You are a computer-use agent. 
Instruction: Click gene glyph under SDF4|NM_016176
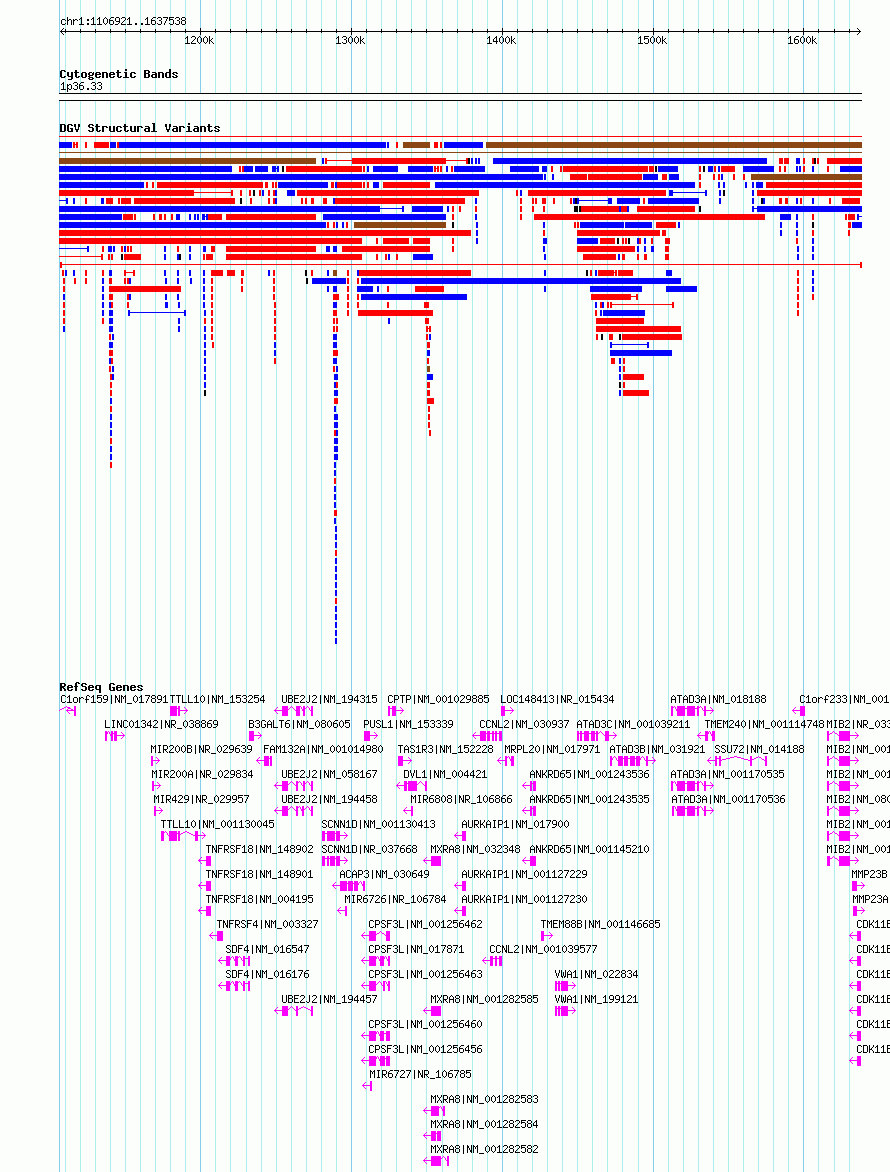pos(235,987)
